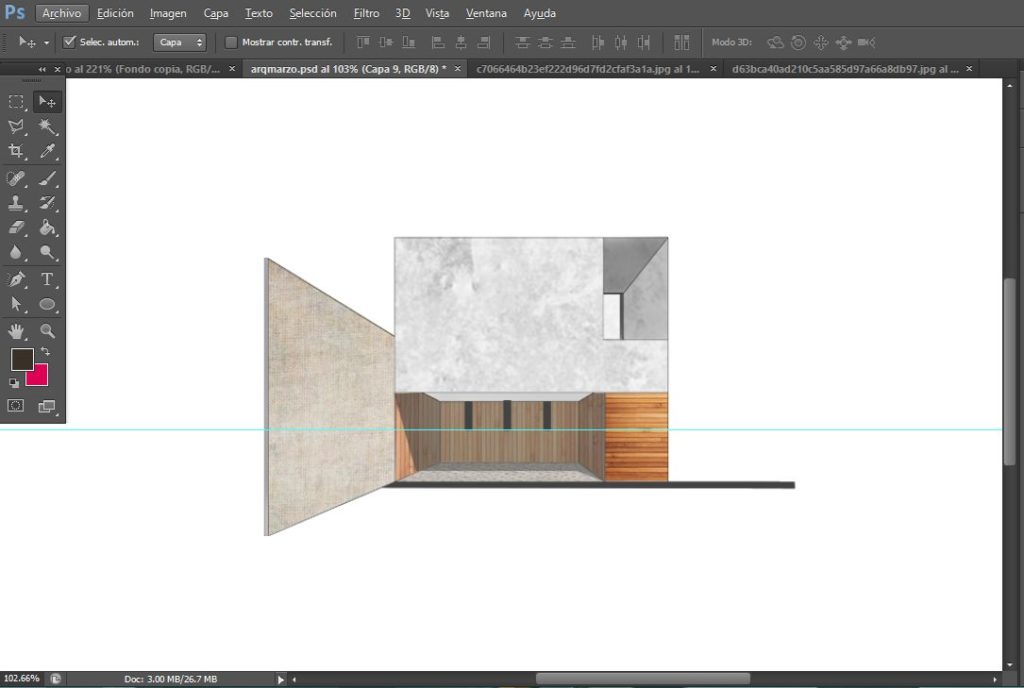Select the Rectangular Marquee tool
Image resolution: width=1024 pixels, height=688 pixels.
point(16,102)
